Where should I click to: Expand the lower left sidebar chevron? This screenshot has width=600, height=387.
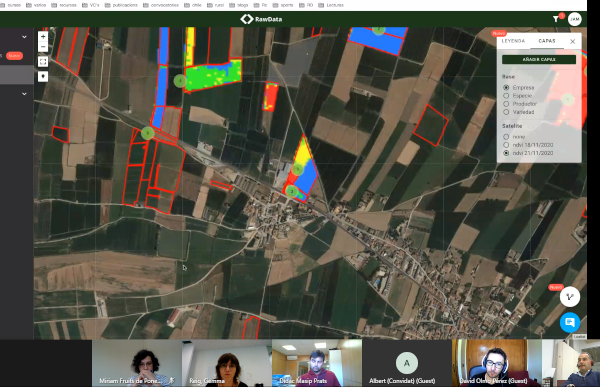click(x=24, y=94)
